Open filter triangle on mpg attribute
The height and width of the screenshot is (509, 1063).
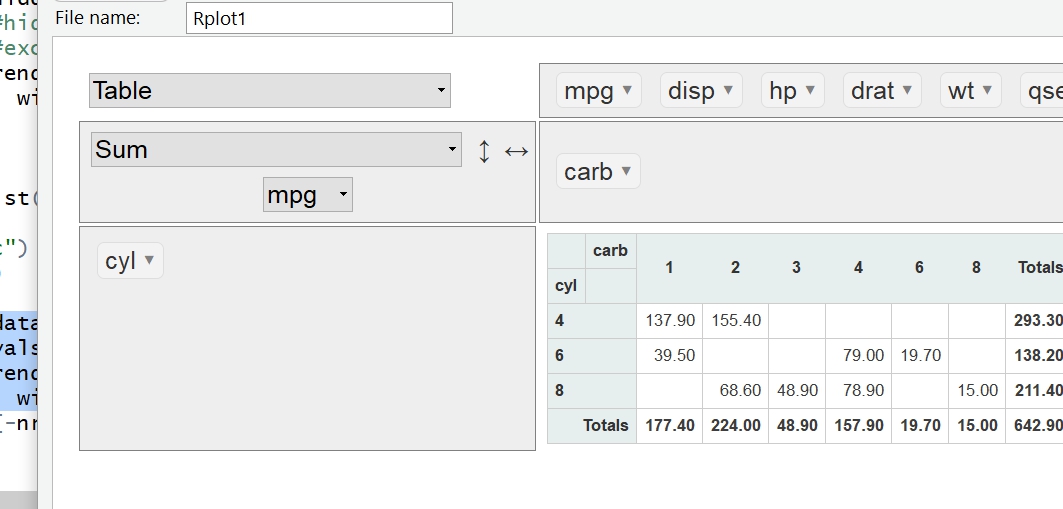click(x=627, y=90)
